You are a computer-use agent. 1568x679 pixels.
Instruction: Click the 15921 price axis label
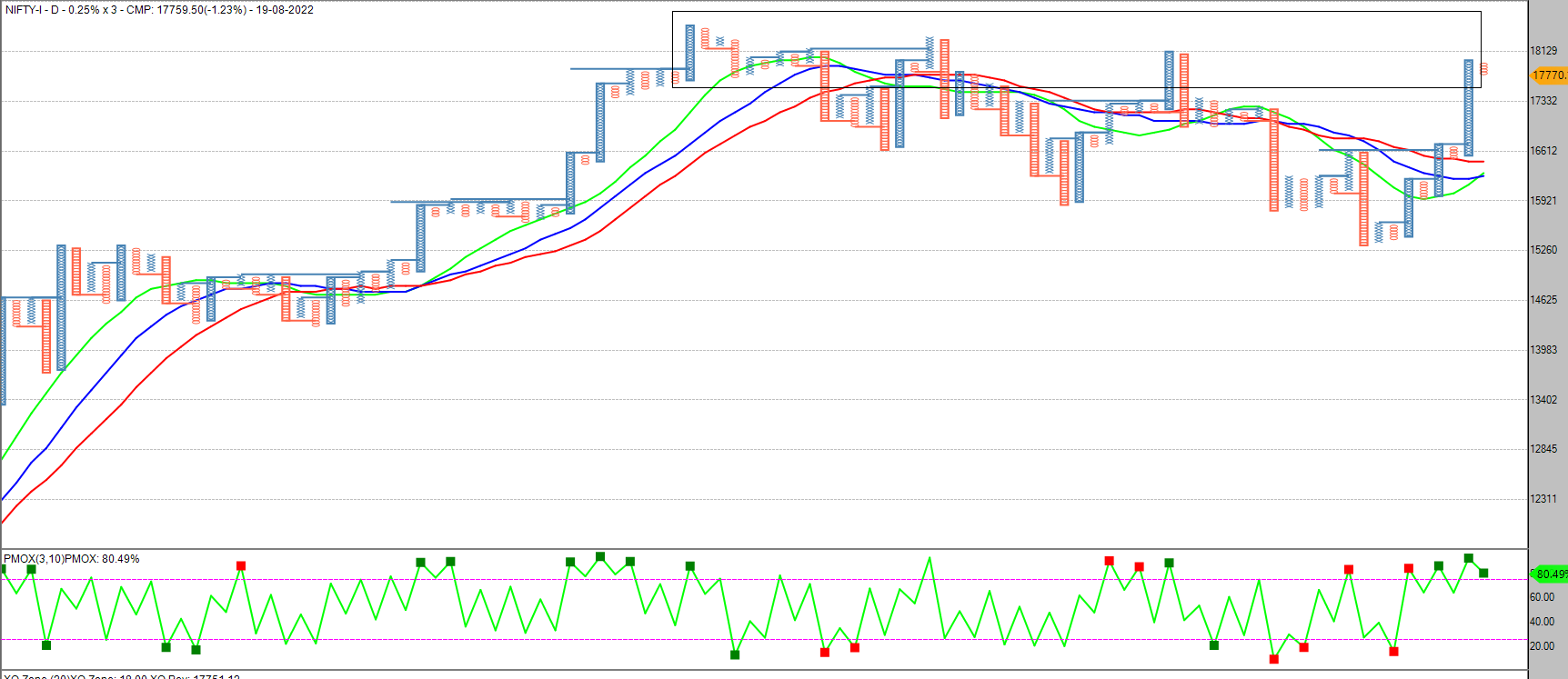click(1543, 201)
